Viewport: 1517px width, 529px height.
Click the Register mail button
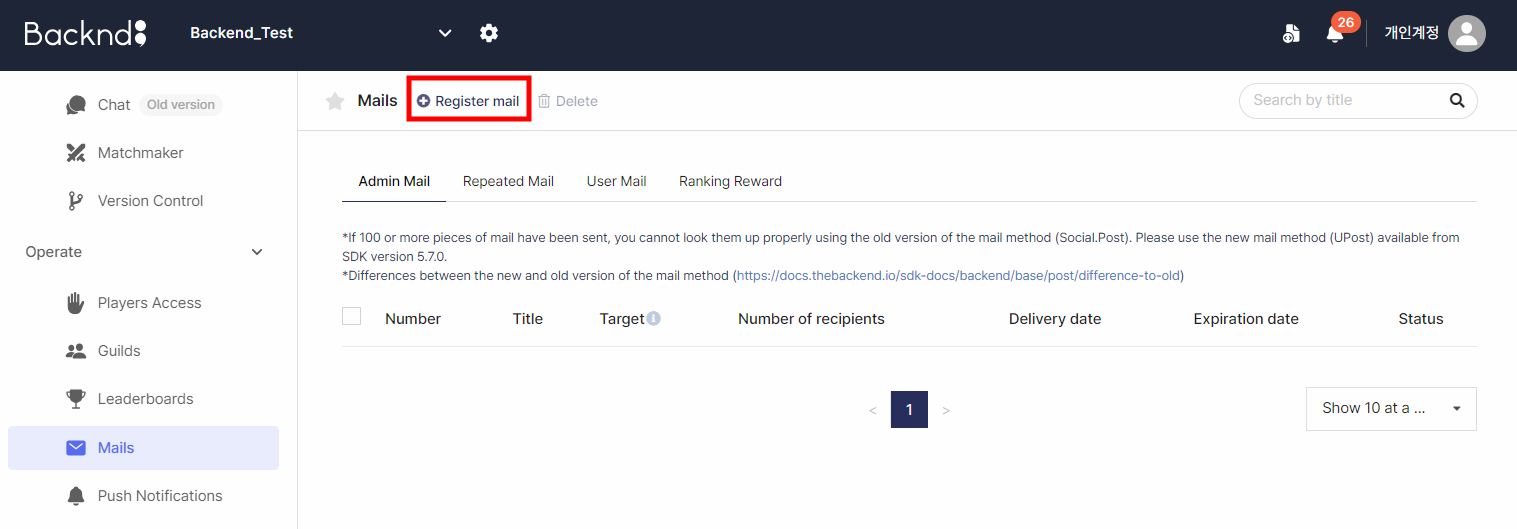pyautogui.click(x=468, y=101)
